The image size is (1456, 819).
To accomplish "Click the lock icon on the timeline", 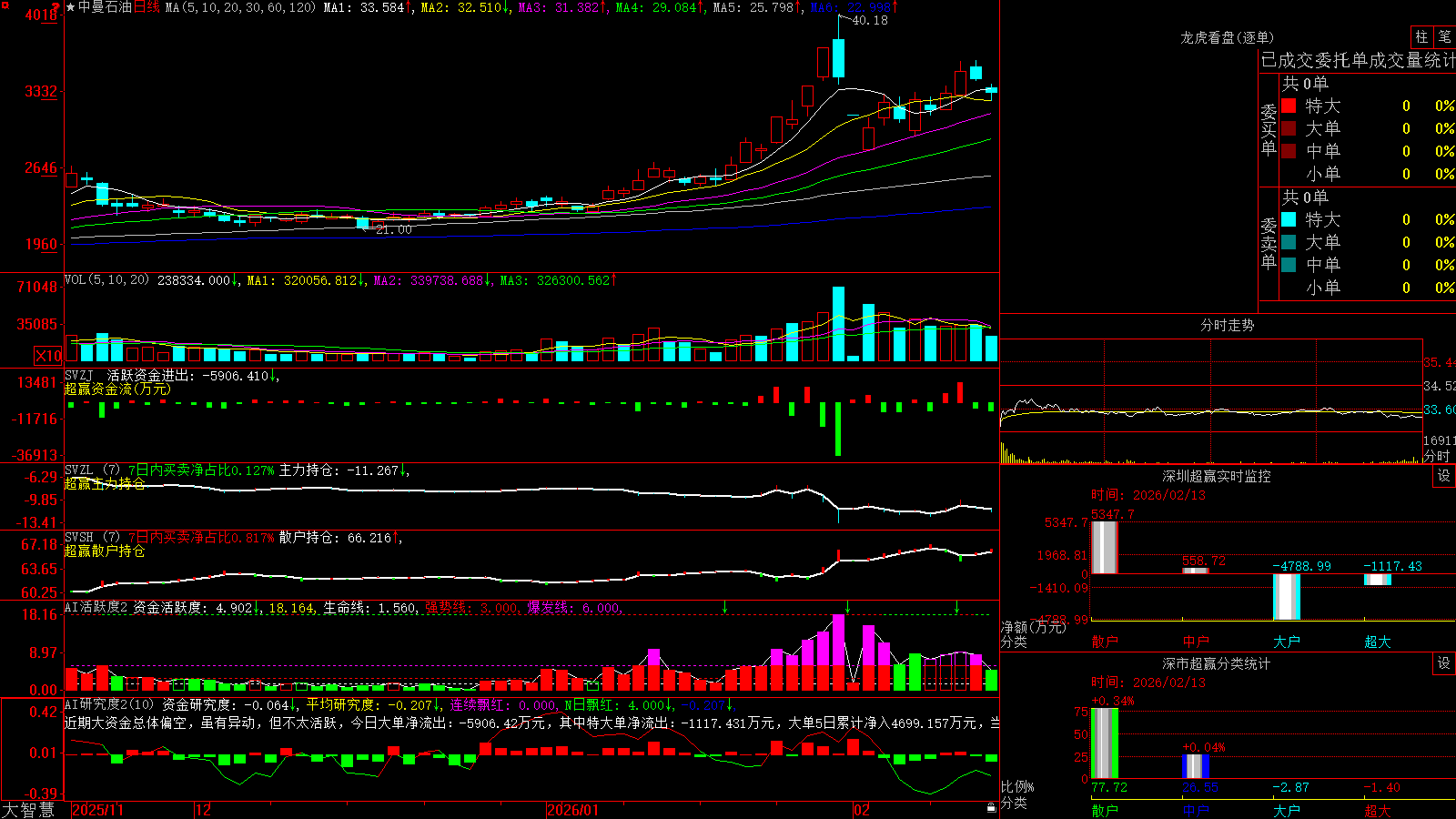I will tap(991, 808).
